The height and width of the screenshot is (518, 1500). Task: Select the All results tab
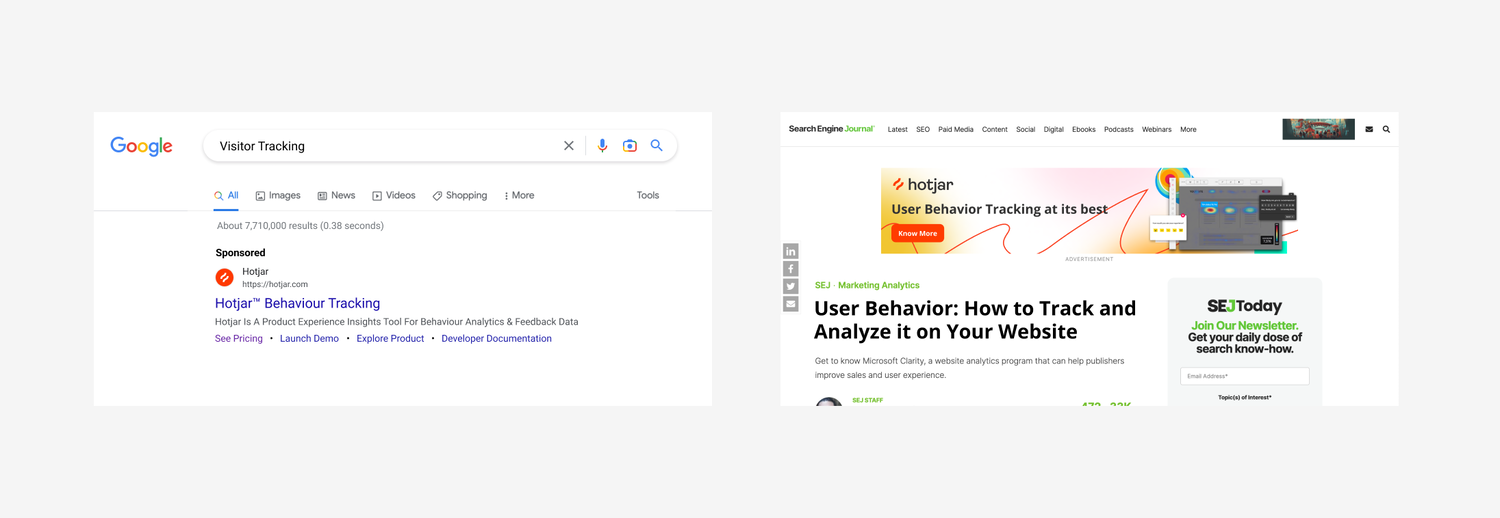click(226, 196)
